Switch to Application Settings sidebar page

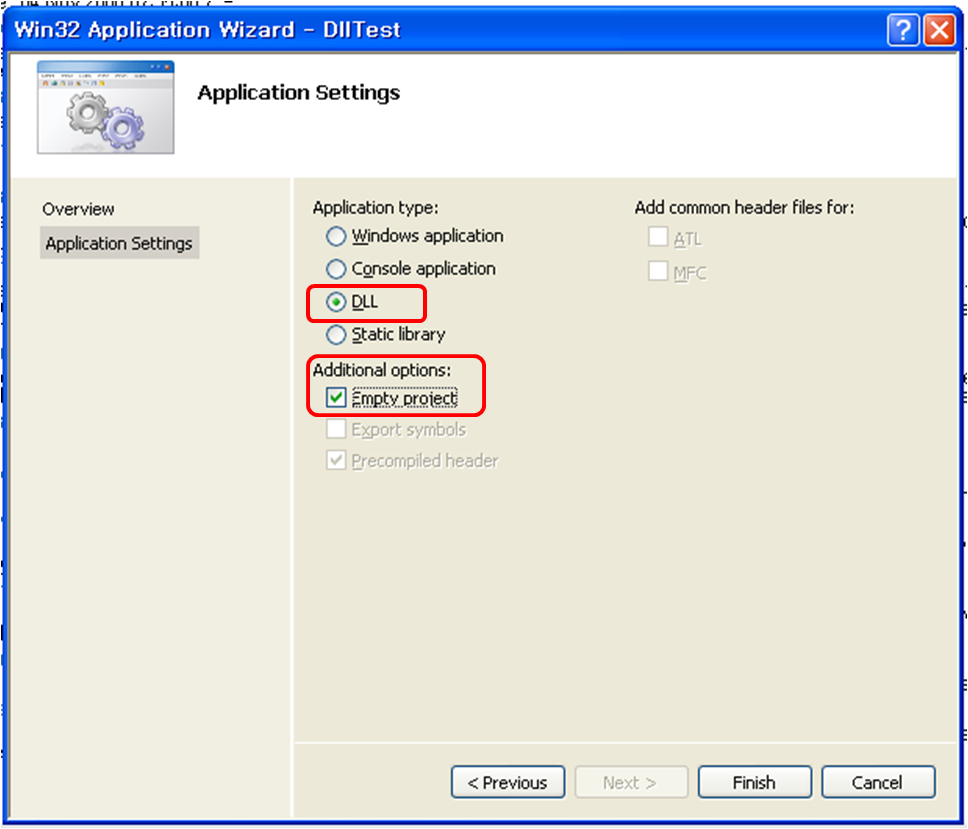(119, 243)
